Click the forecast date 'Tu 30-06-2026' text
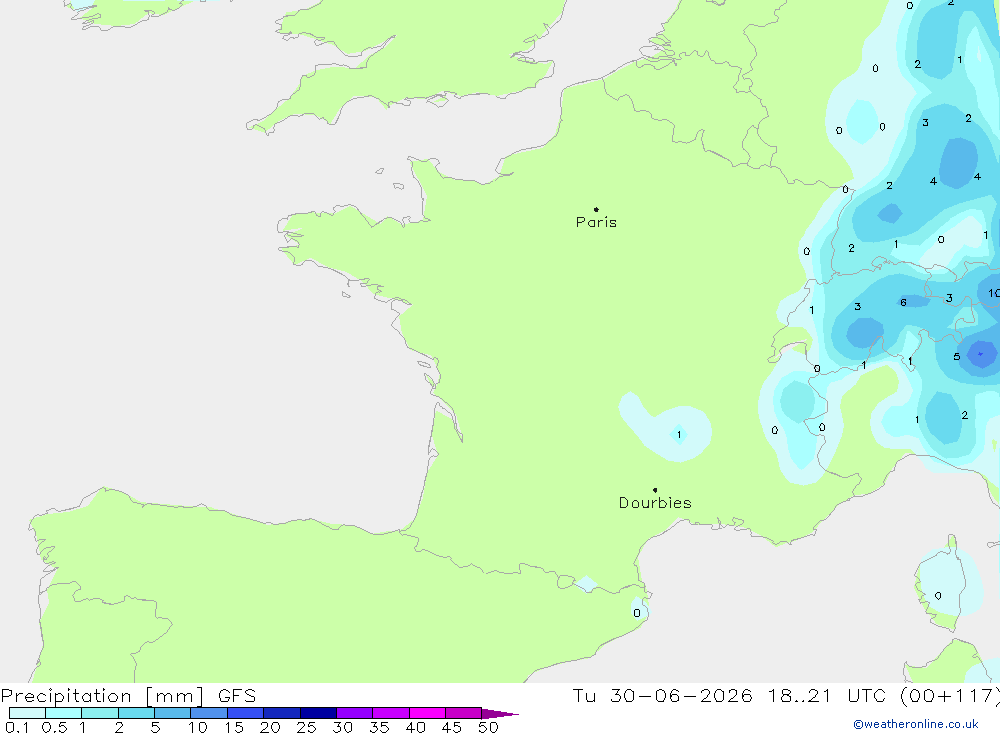This screenshot has width=1000, height=733. pos(662,696)
